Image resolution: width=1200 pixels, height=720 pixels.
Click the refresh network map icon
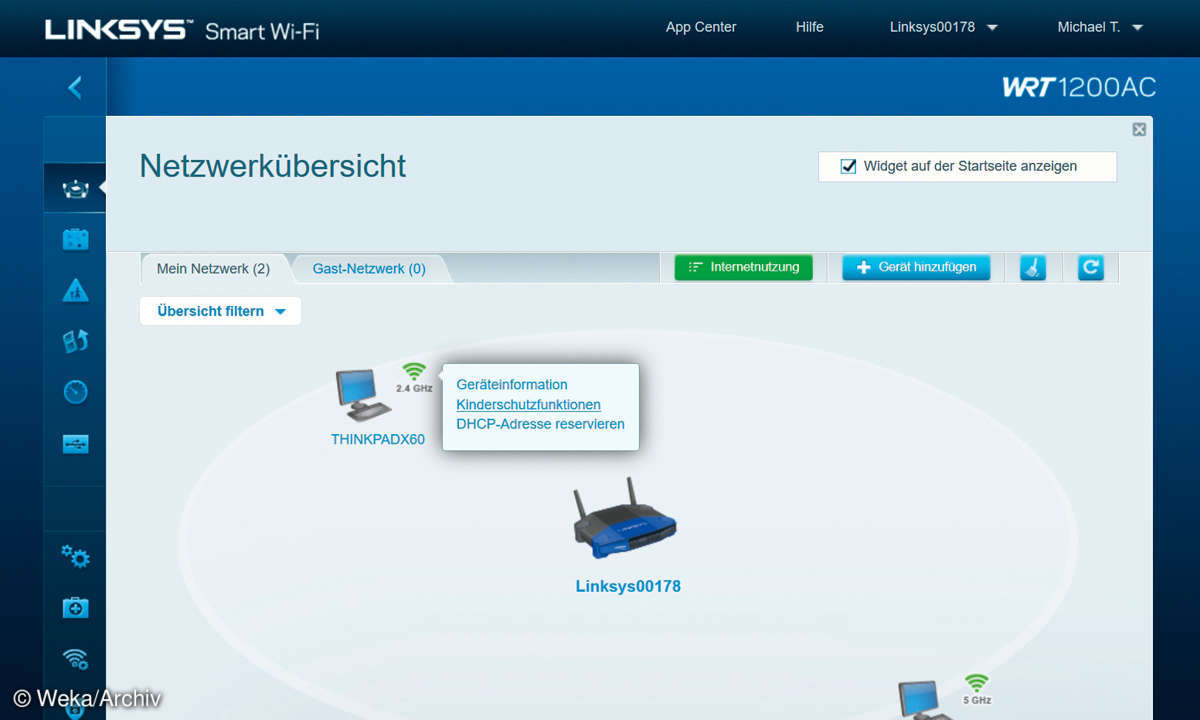coord(1091,267)
